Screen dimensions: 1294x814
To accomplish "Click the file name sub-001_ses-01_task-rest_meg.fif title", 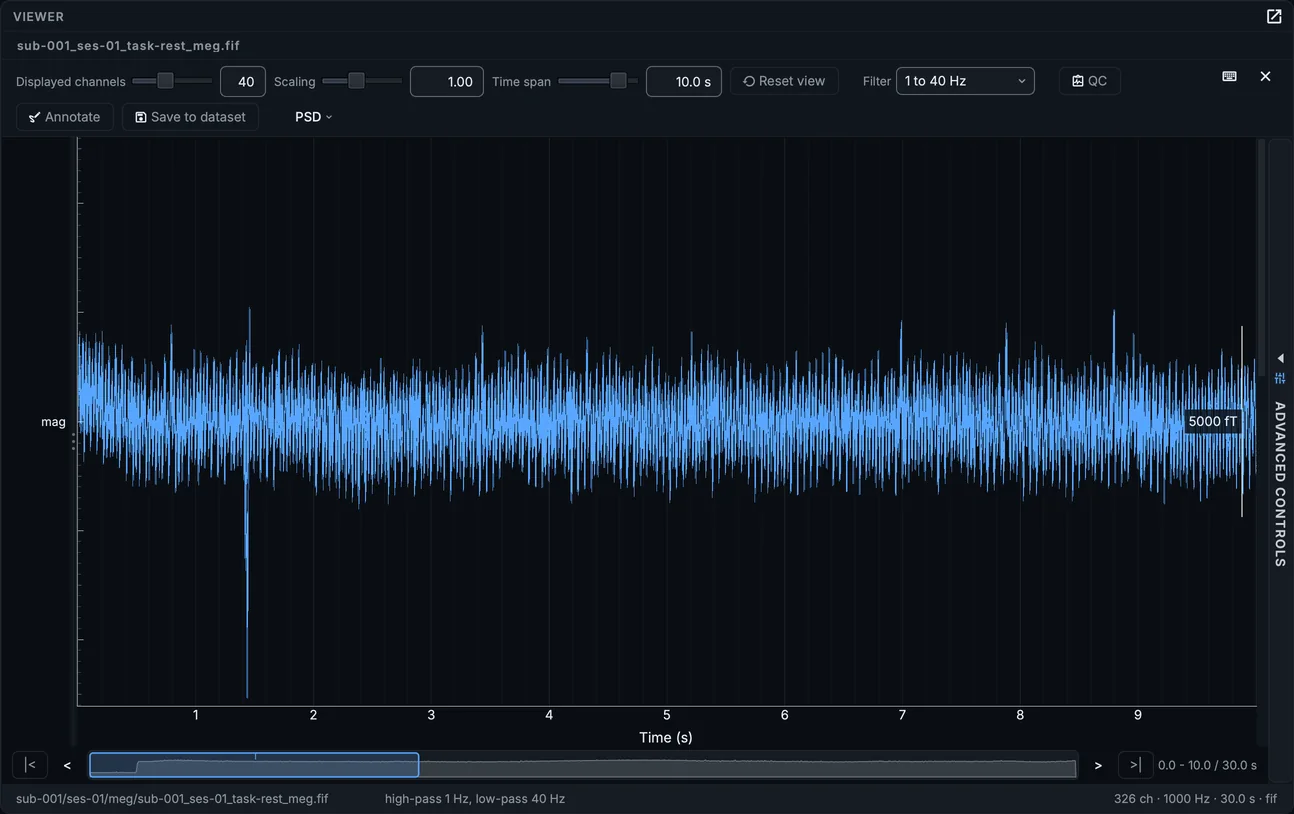I will pyautogui.click(x=128, y=45).
